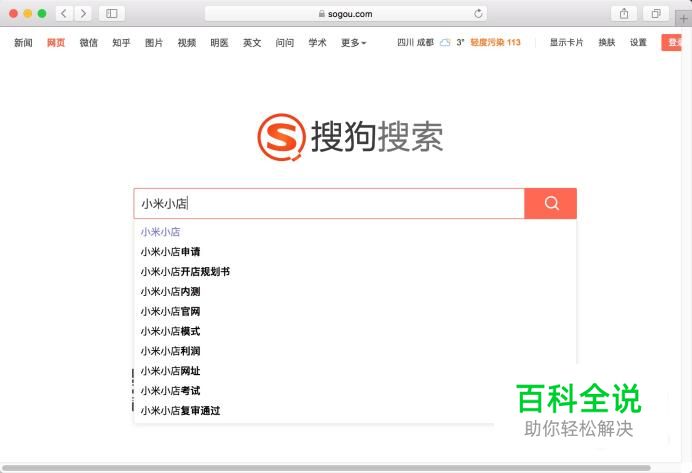The height and width of the screenshot is (473, 692).
Task: Click 显示卡片 link
Action: click(x=566, y=42)
